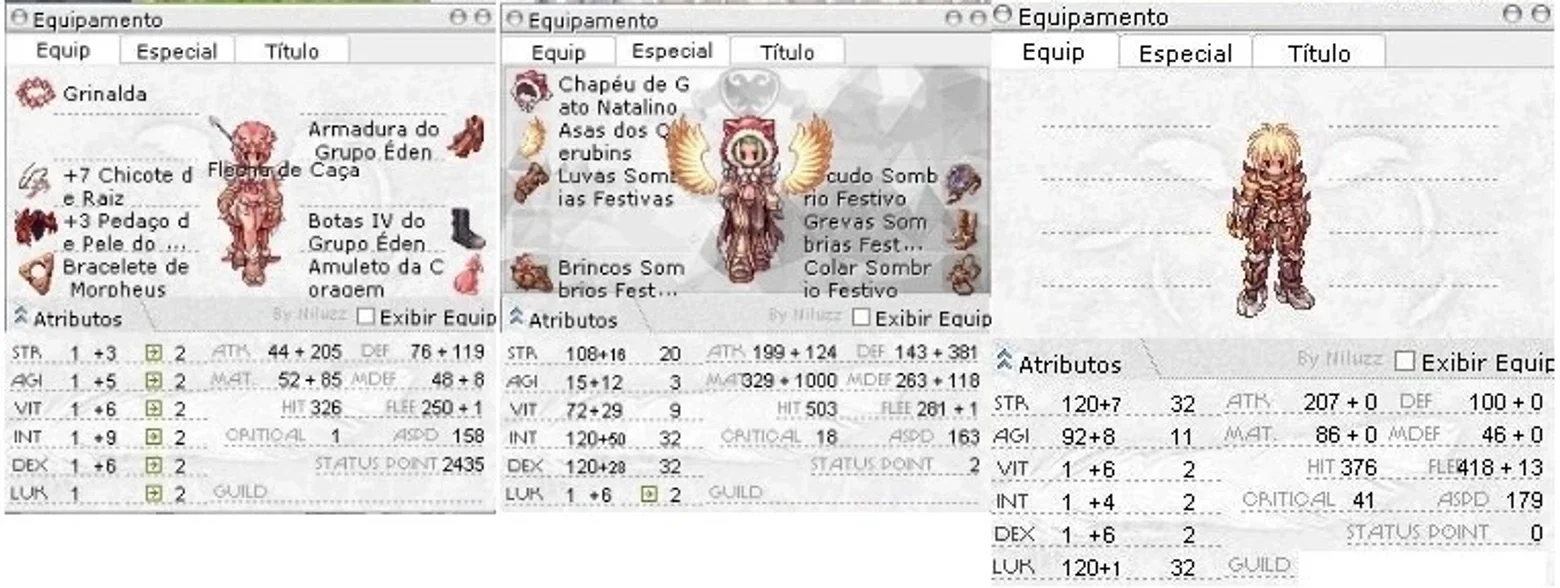Click HIT value 503 in middle window

coord(821,408)
